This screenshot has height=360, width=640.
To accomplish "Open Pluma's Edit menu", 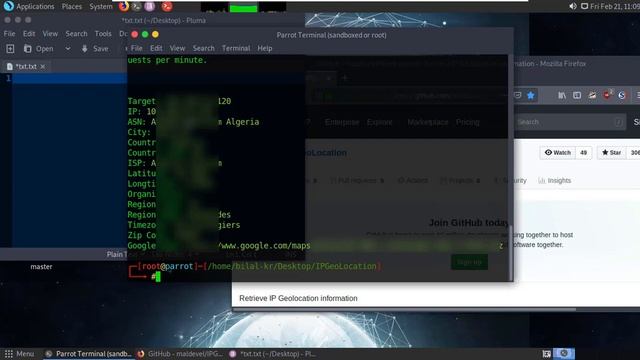I will coord(29,34).
